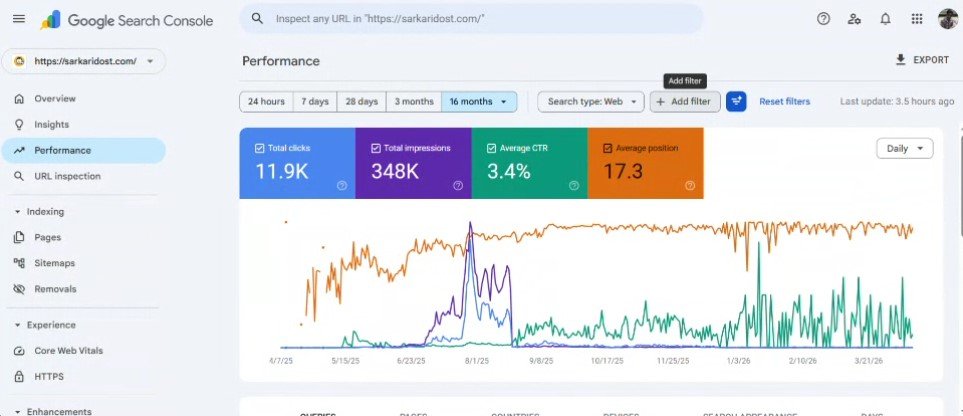Click the Export download icon
Viewport: 963px width, 416px height.
click(901, 60)
